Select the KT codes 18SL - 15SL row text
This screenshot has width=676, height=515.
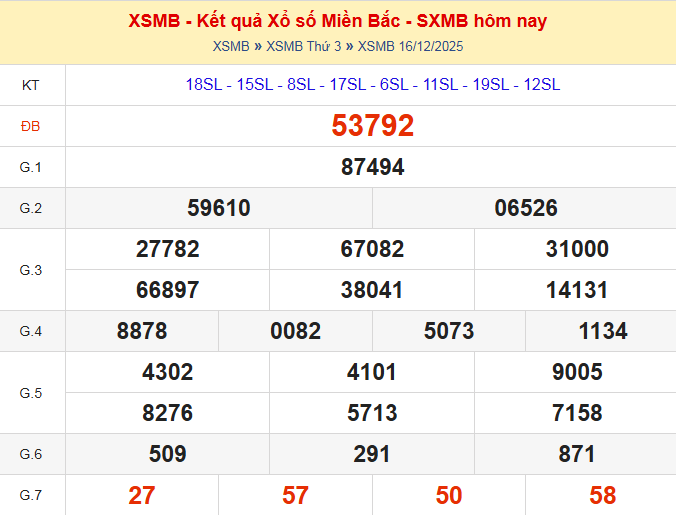(x=373, y=84)
